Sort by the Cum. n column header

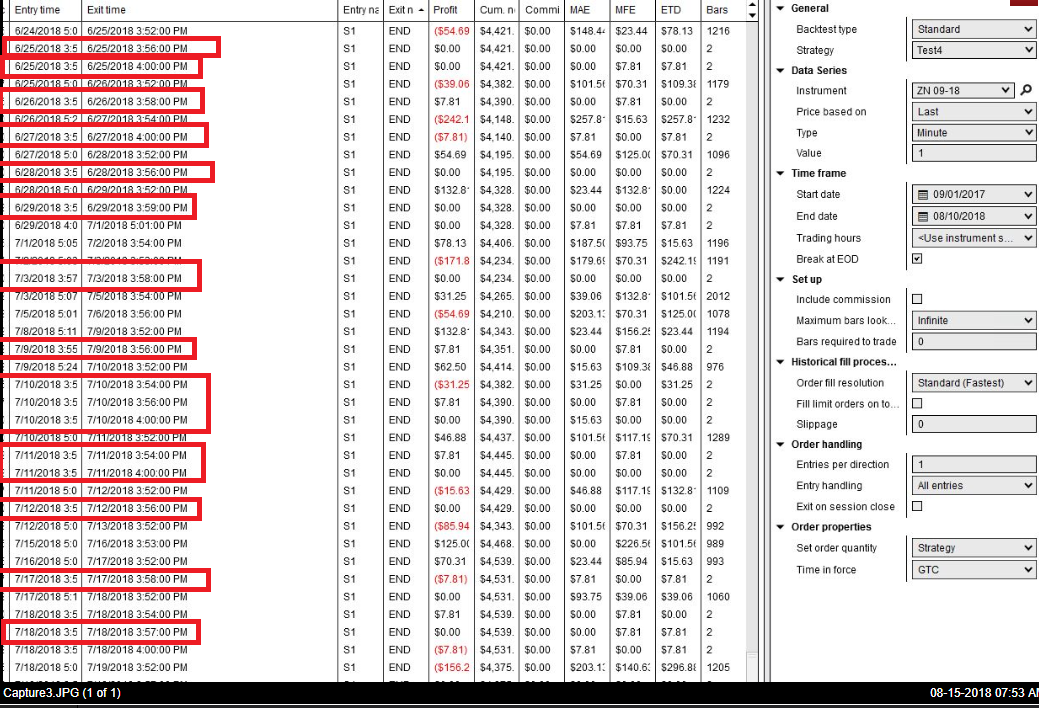(497, 10)
